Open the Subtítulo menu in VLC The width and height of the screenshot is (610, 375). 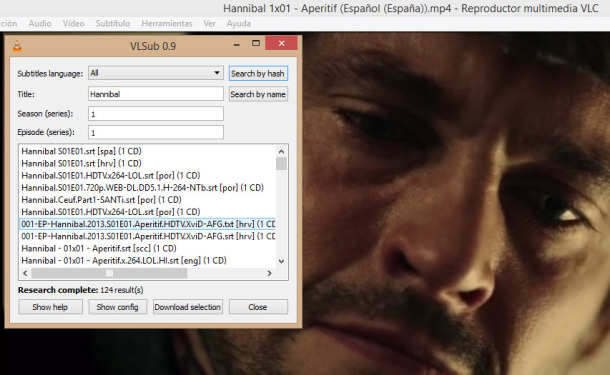(113, 23)
